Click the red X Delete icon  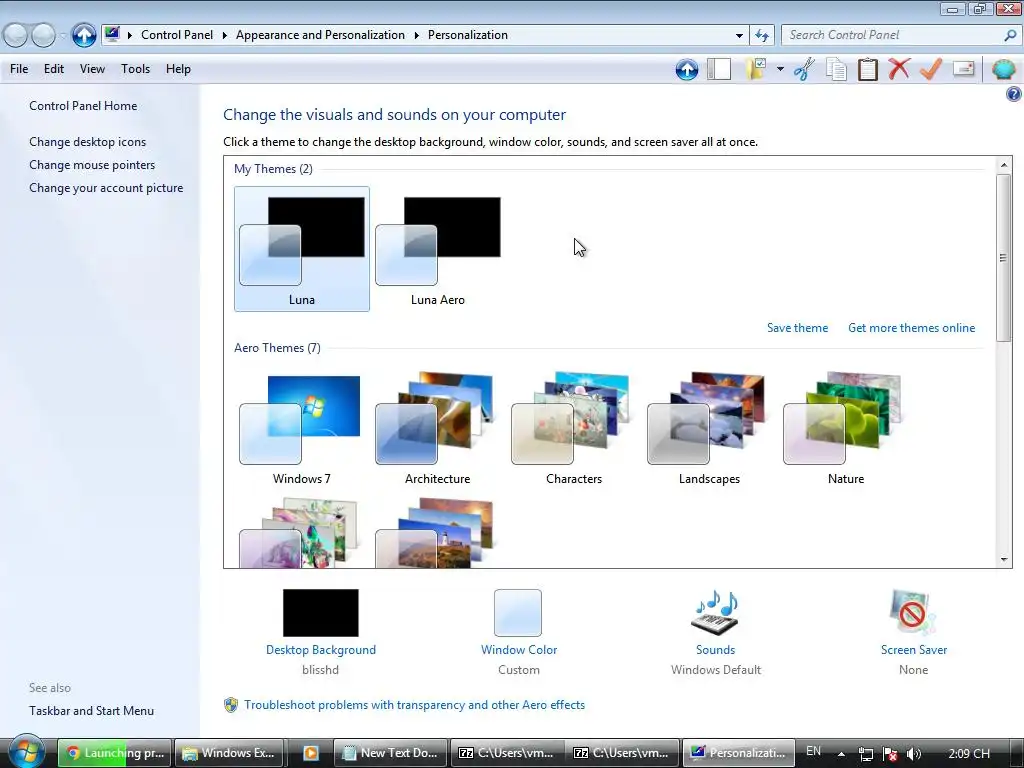click(899, 69)
